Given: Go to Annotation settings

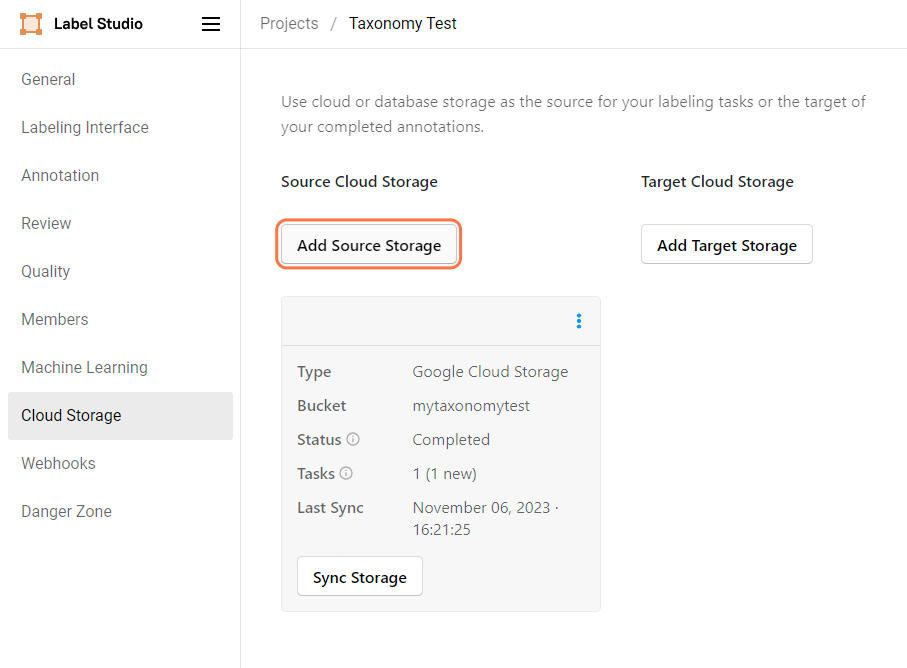Looking at the screenshot, I should [60, 175].
